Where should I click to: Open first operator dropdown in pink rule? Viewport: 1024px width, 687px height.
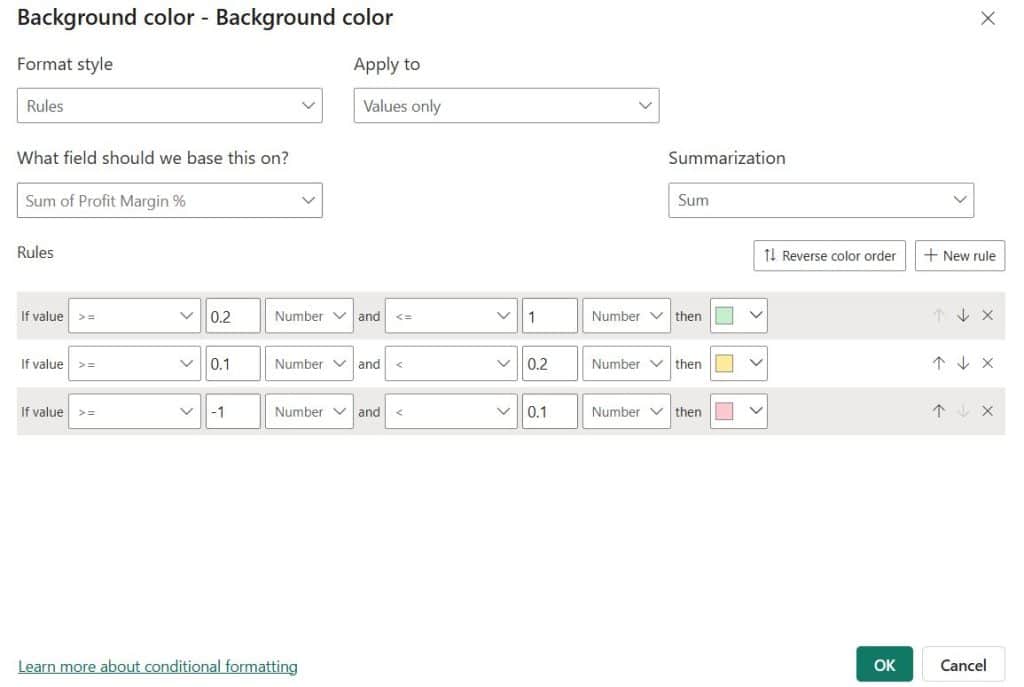pos(135,411)
